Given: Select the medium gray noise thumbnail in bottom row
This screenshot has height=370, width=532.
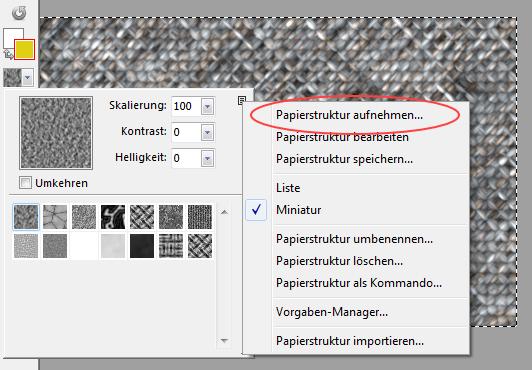Looking at the screenshot, I should click(55, 246).
